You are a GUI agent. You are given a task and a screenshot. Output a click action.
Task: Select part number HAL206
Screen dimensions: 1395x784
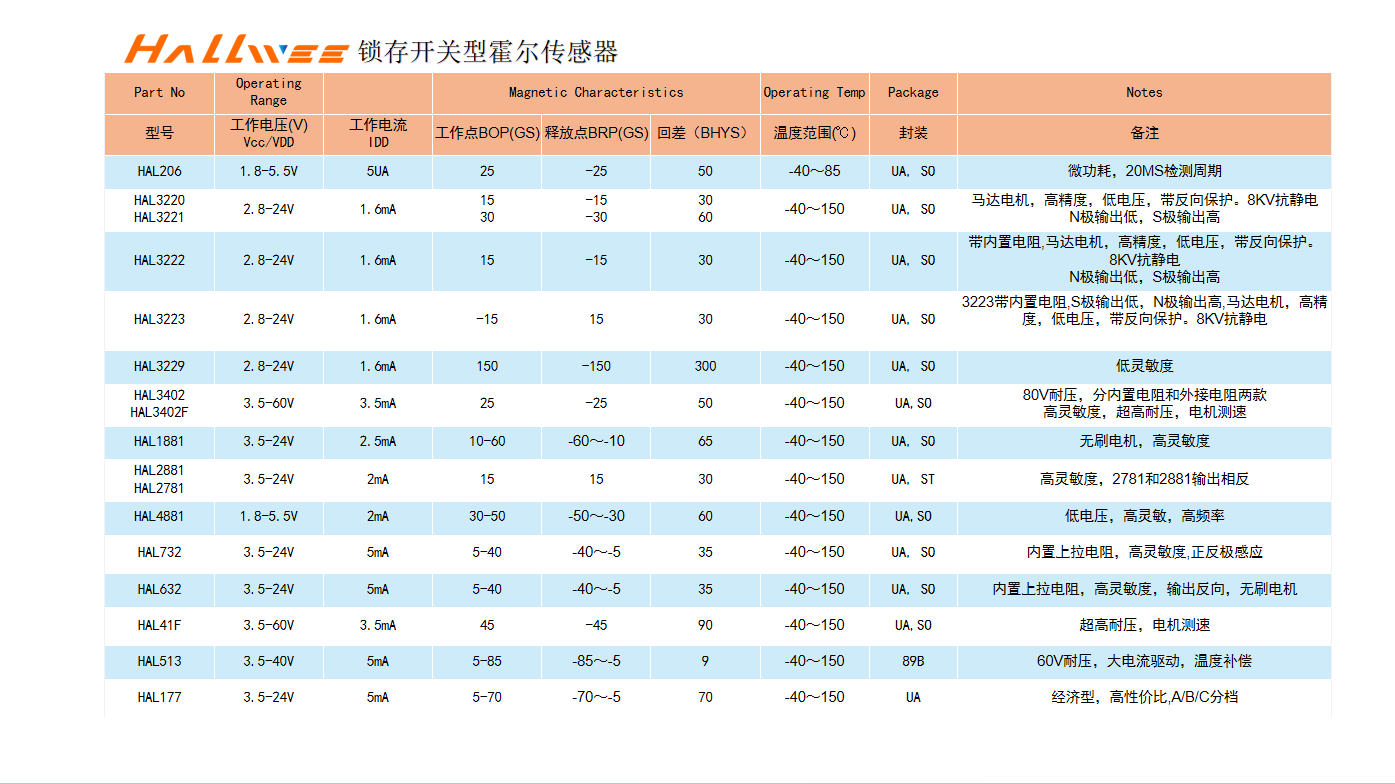coord(160,171)
